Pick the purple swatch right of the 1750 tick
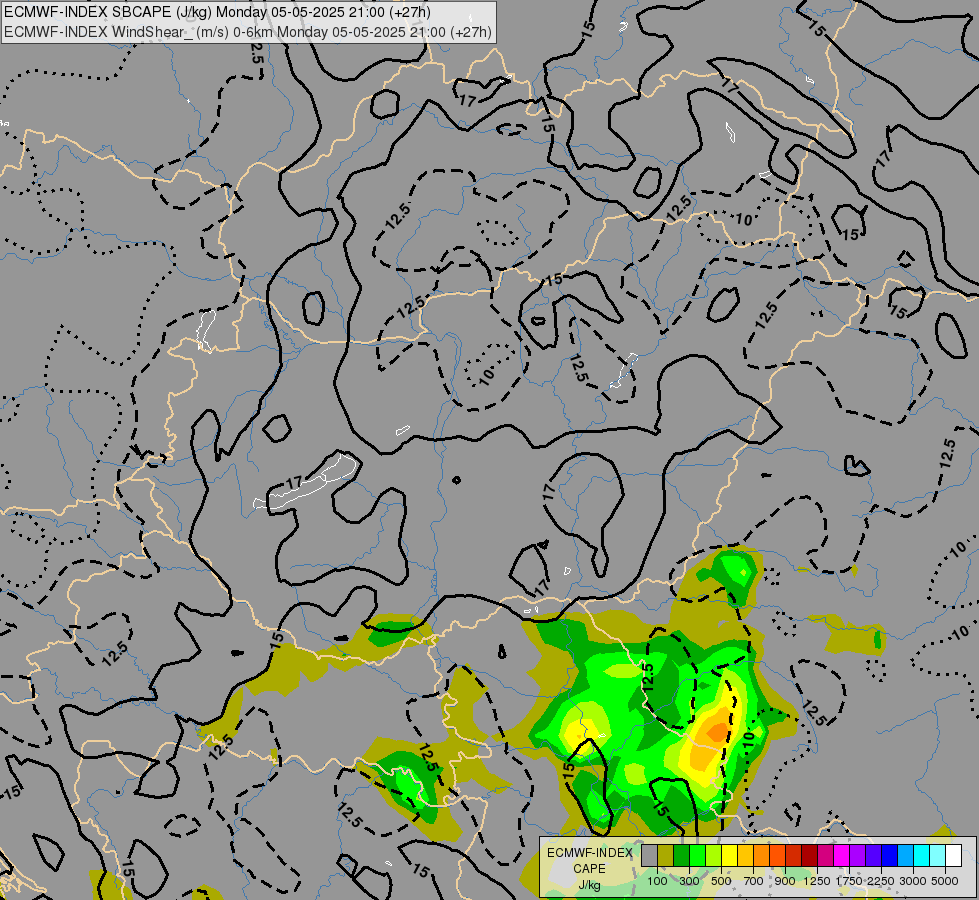Viewport: 979px width, 900px height. (857, 856)
